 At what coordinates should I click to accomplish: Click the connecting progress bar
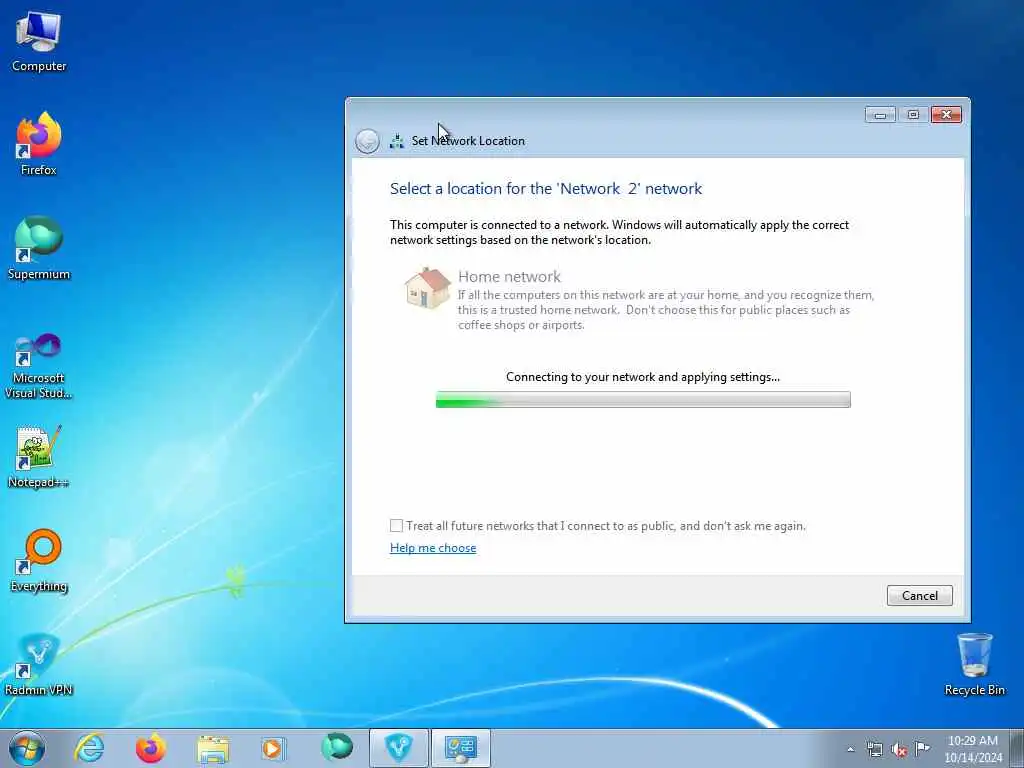coord(643,400)
